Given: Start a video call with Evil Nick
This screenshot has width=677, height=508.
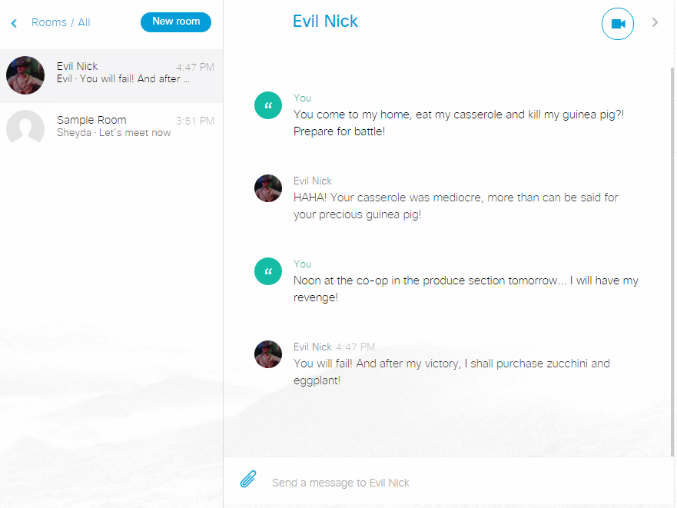Looking at the screenshot, I should 617,24.
